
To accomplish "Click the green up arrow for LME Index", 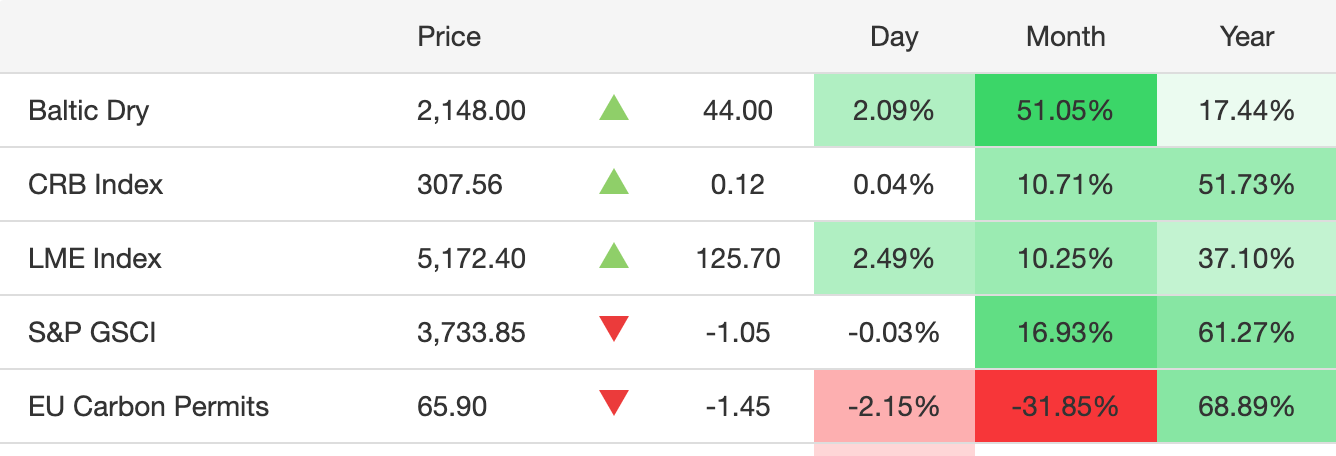I will 613,256.
